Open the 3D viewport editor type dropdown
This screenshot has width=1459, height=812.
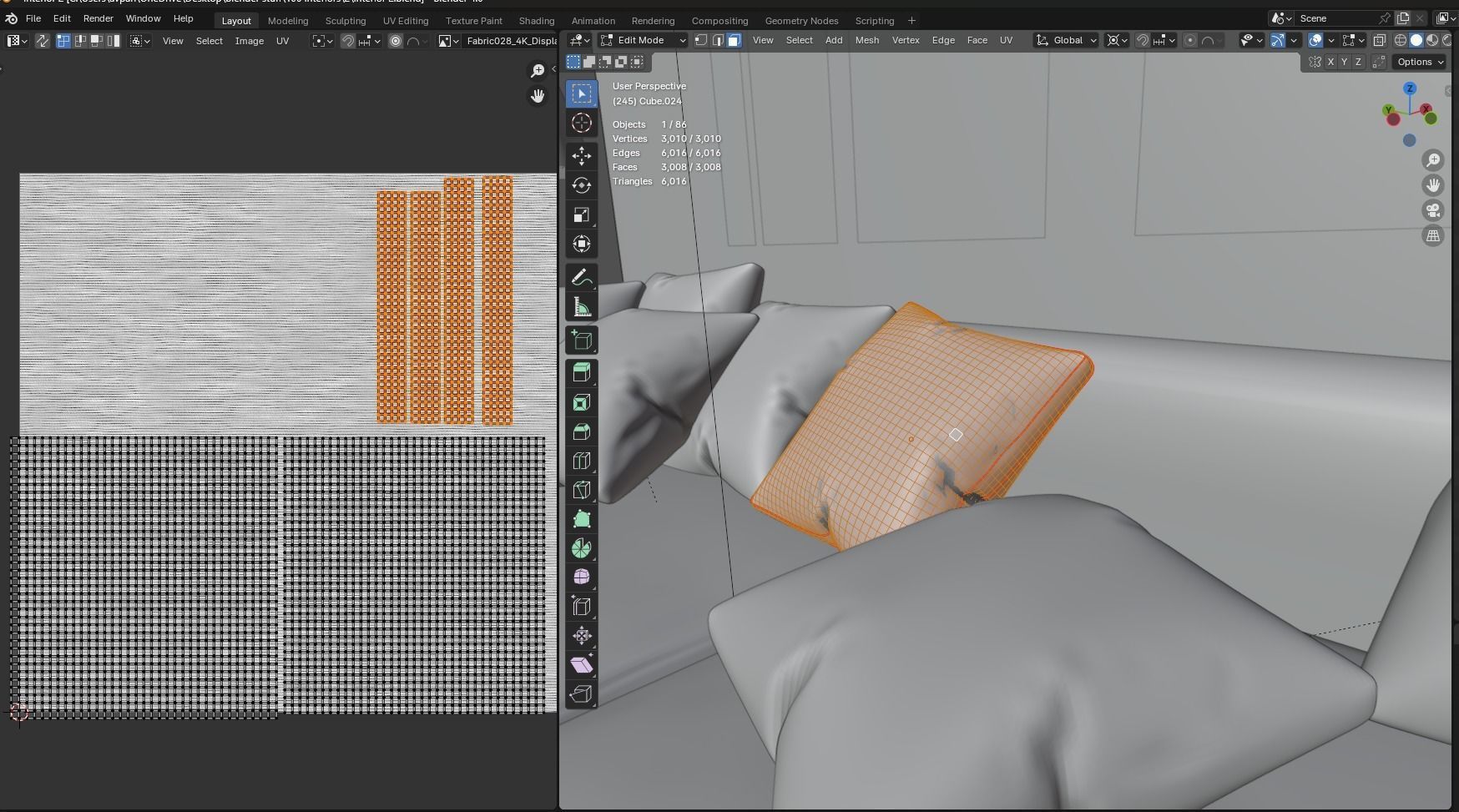click(x=579, y=40)
